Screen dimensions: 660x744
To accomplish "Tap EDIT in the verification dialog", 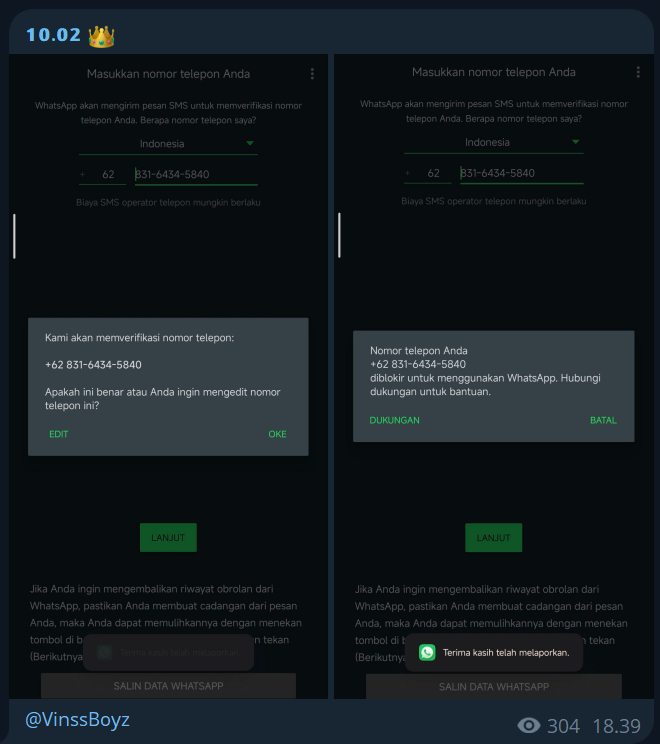I will coord(59,434).
